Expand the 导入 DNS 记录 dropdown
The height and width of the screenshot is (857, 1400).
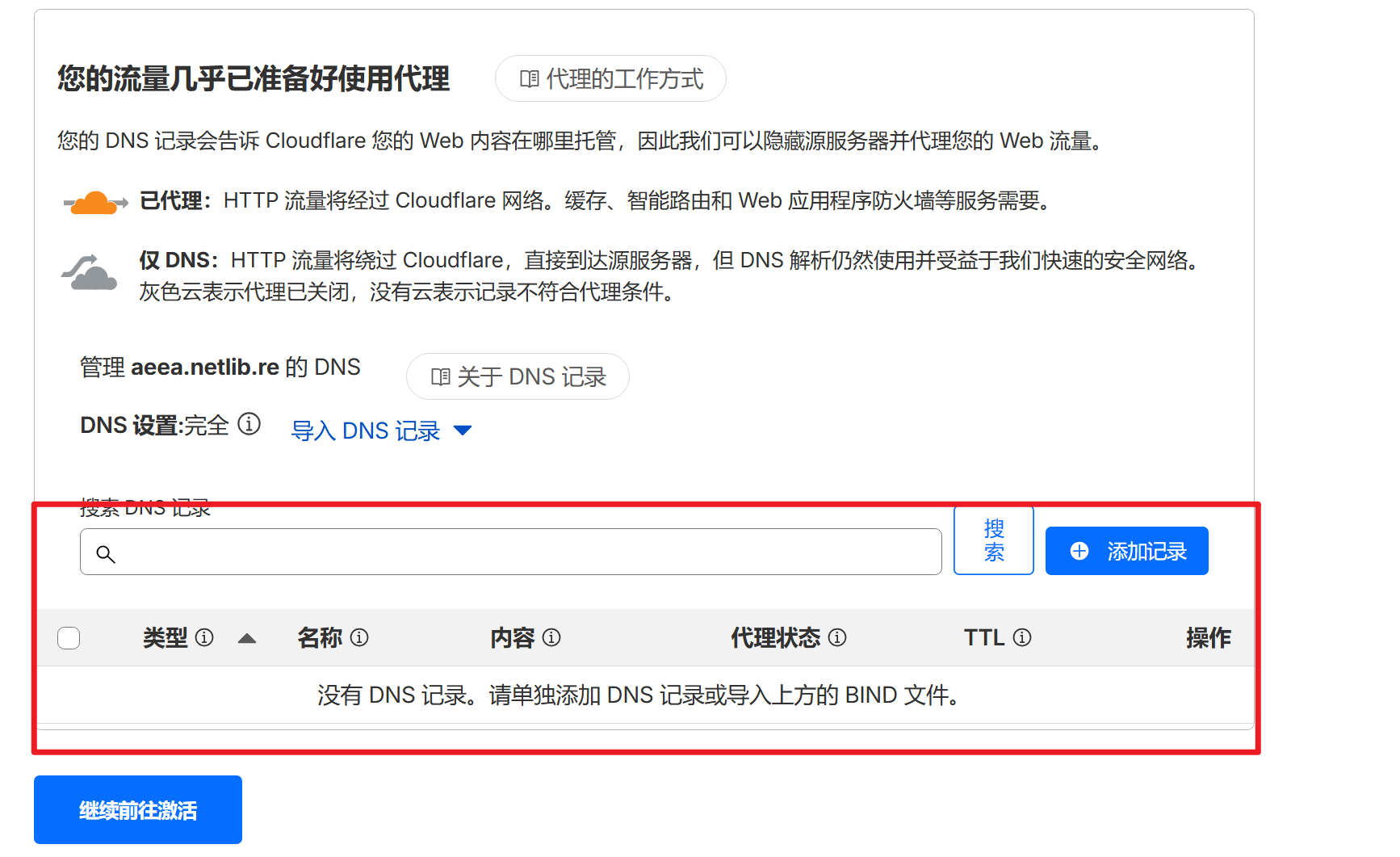463,431
